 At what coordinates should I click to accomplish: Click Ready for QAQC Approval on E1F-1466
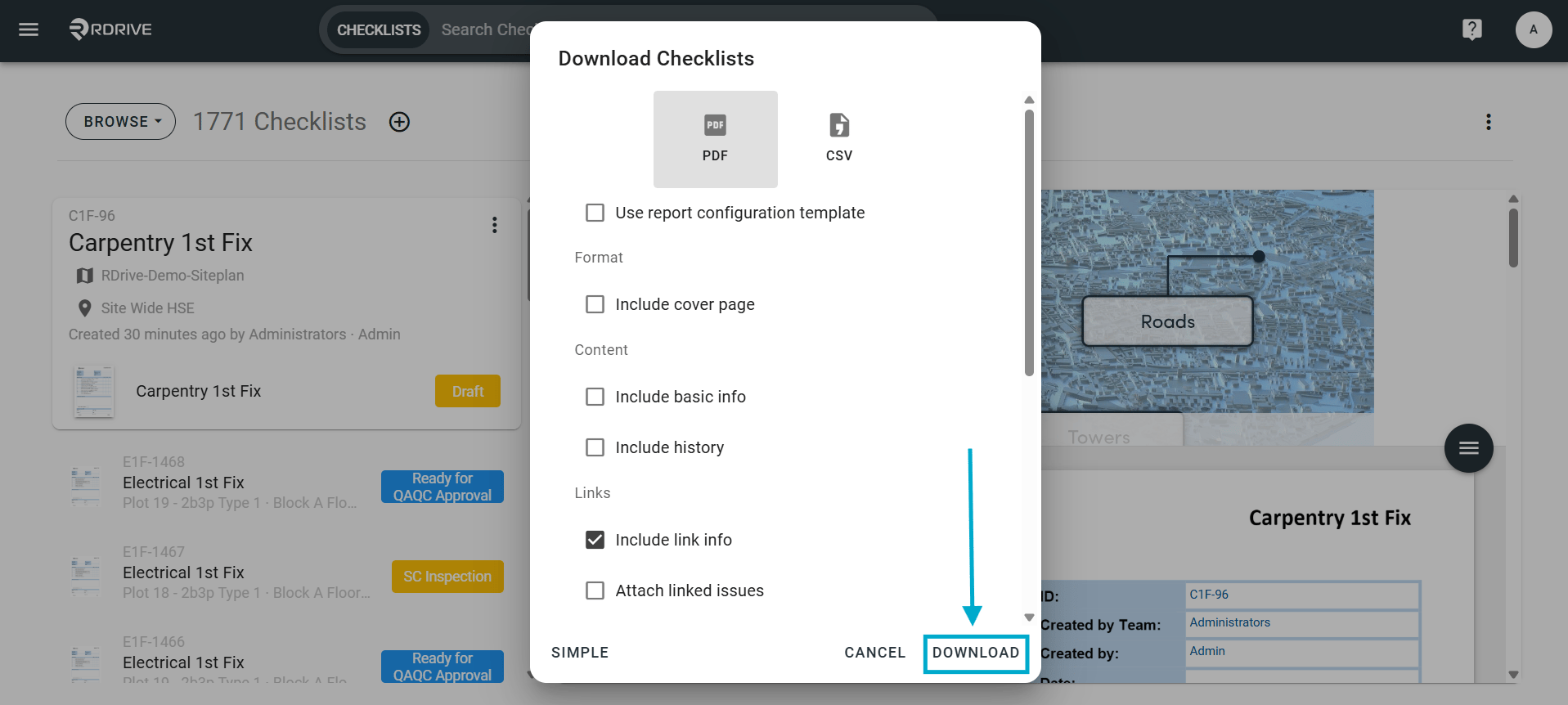pyautogui.click(x=443, y=667)
